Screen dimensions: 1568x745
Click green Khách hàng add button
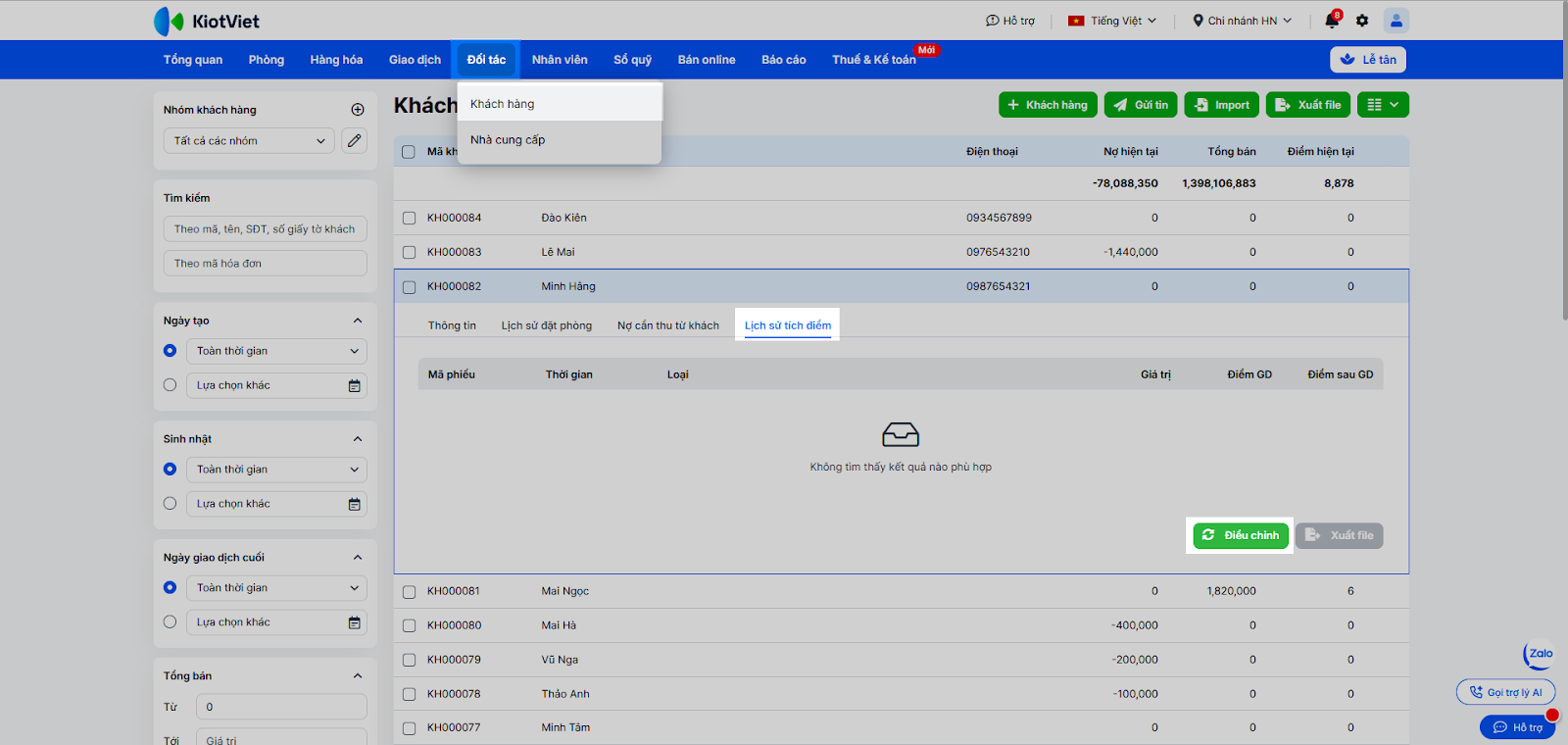[1048, 105]
